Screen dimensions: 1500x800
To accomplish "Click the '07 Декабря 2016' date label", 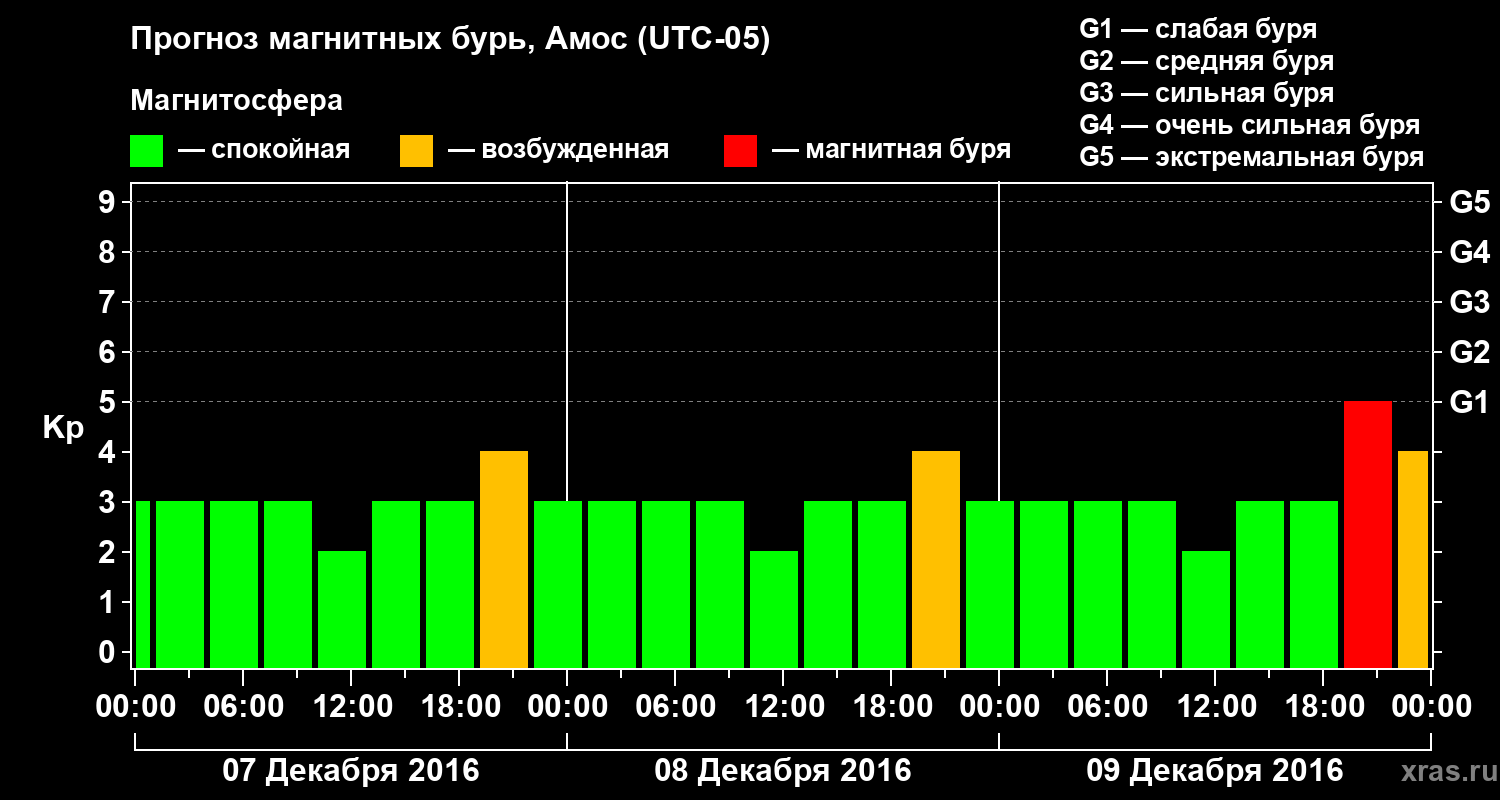I will [351, 771].
